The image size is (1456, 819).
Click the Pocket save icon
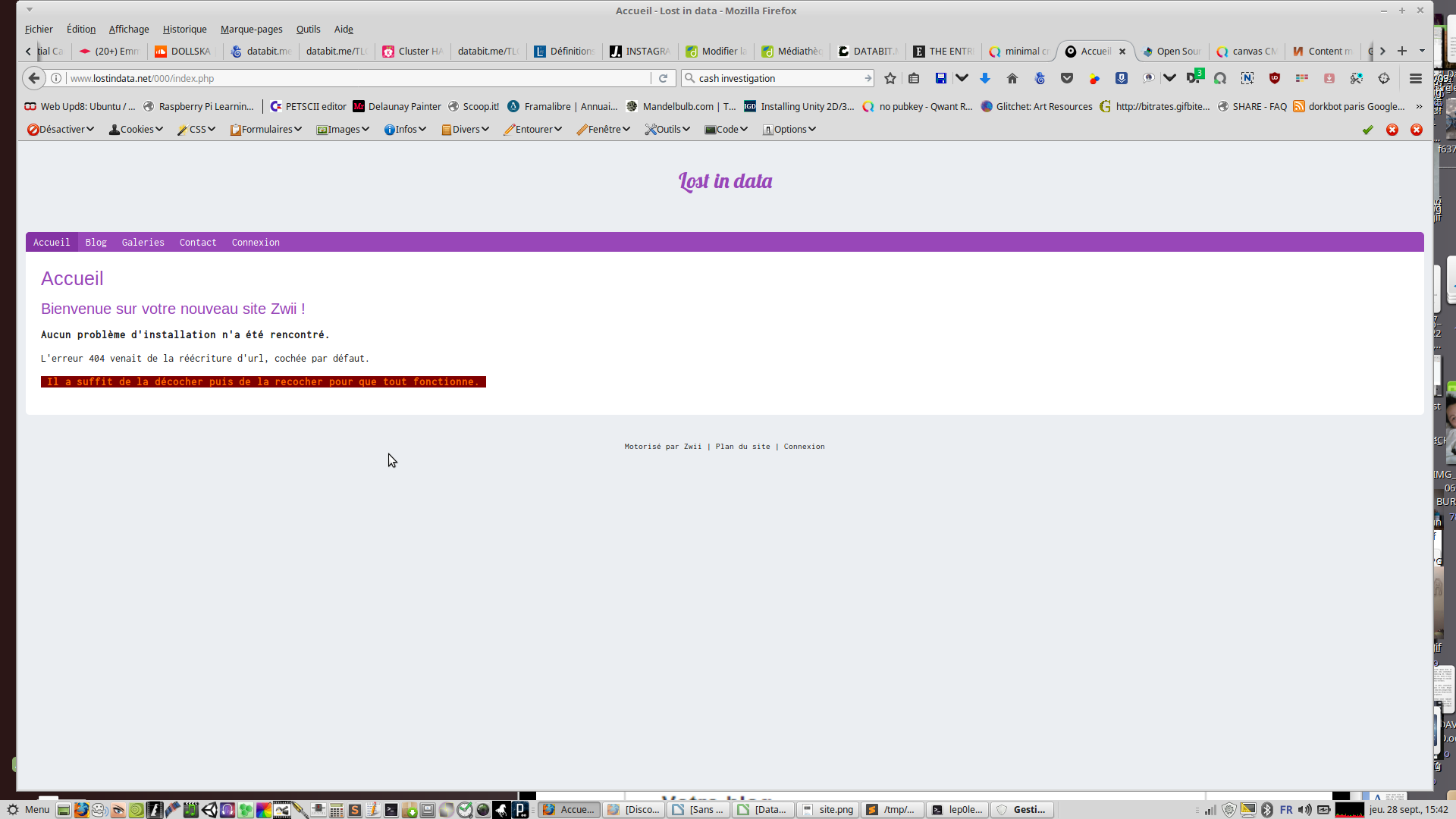coord(1067,78)
